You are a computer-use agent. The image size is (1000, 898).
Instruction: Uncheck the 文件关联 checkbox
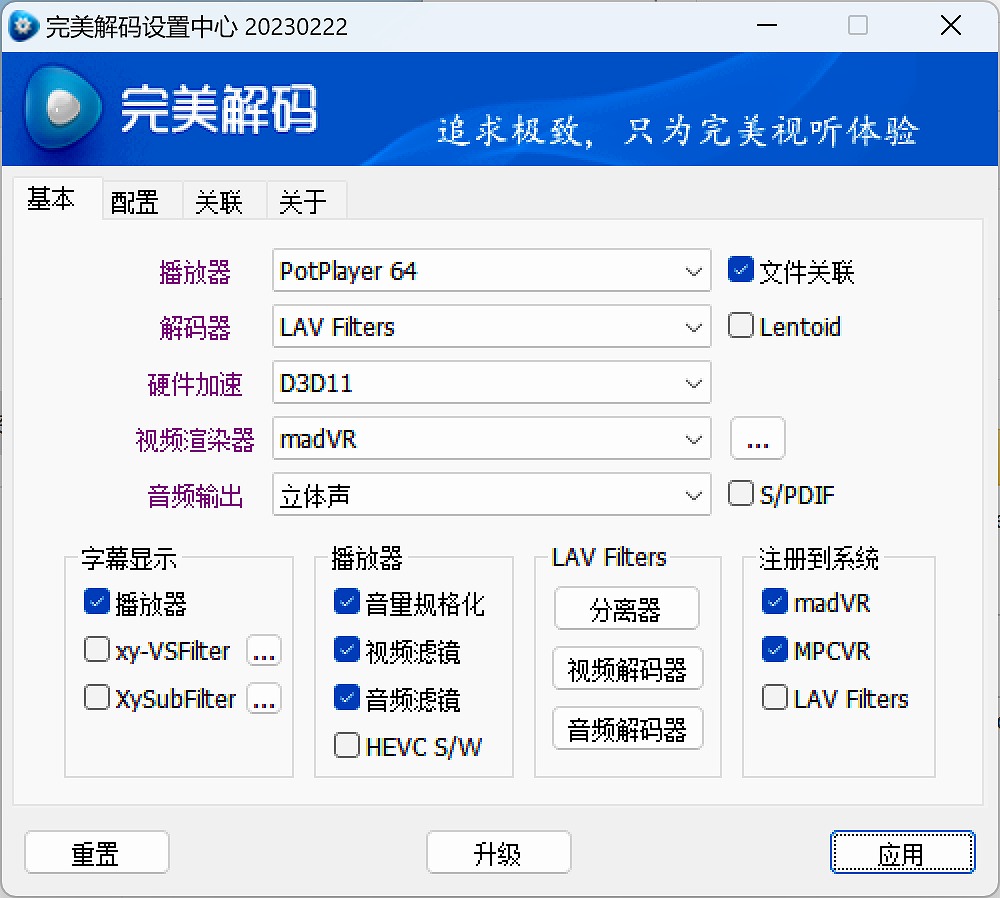click(x=740, y=270)
